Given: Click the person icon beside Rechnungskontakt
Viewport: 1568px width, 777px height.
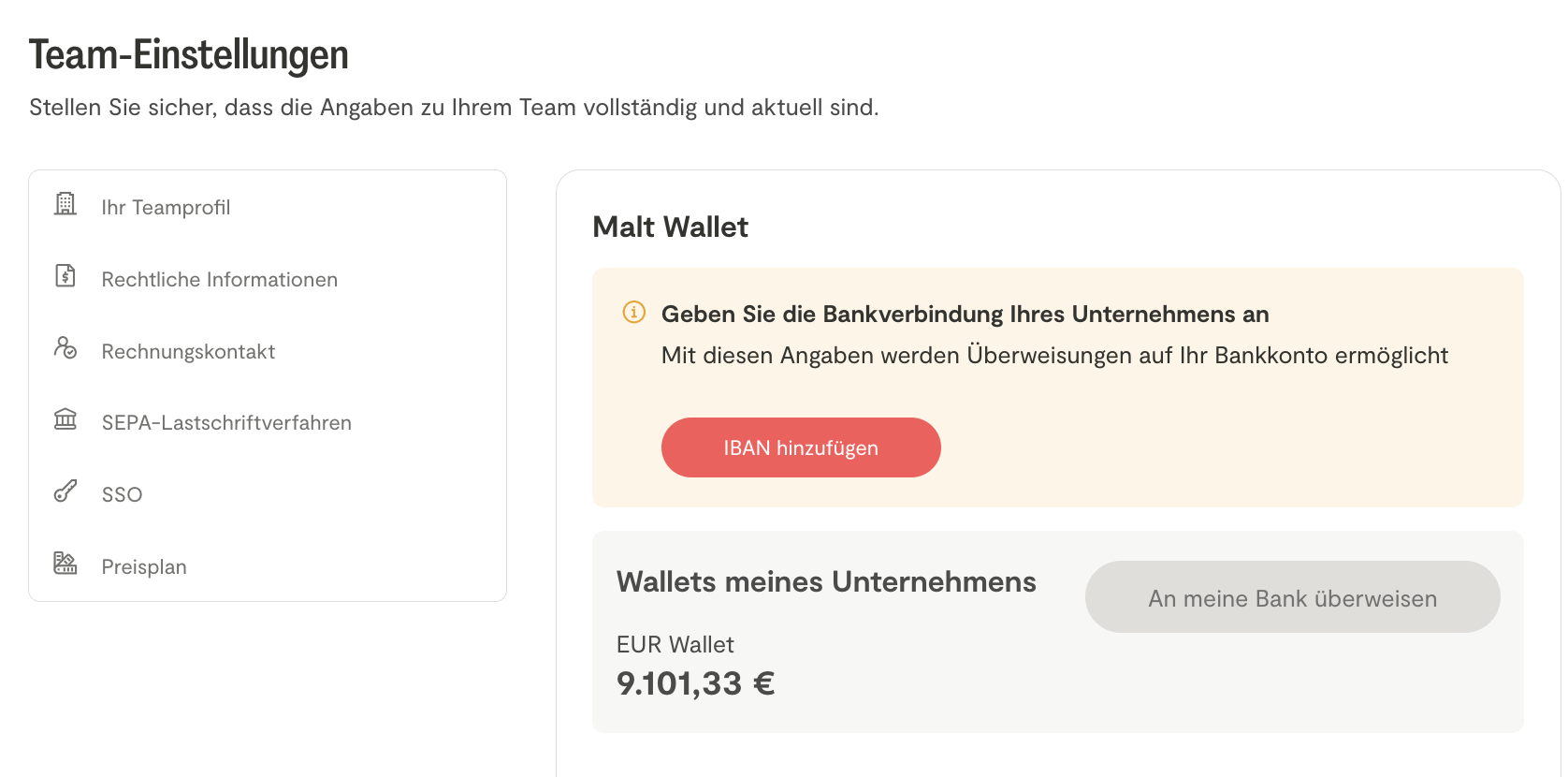Looking at the screenshot, I should click(x=65, y=348).
